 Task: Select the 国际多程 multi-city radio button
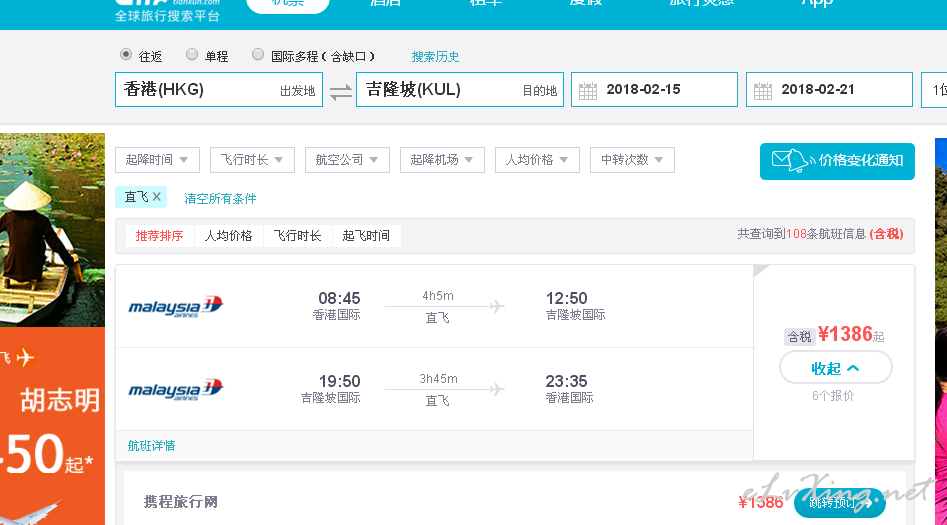258,55
